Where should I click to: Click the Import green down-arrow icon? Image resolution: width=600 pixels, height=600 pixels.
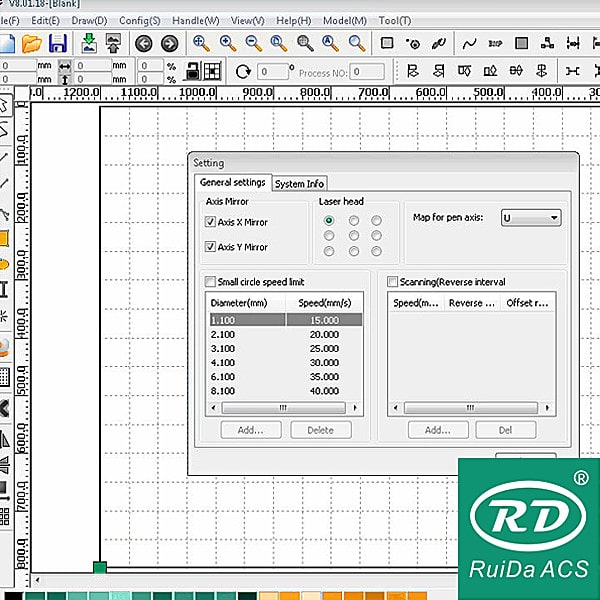pyautogui.click(x=89, y=43)
